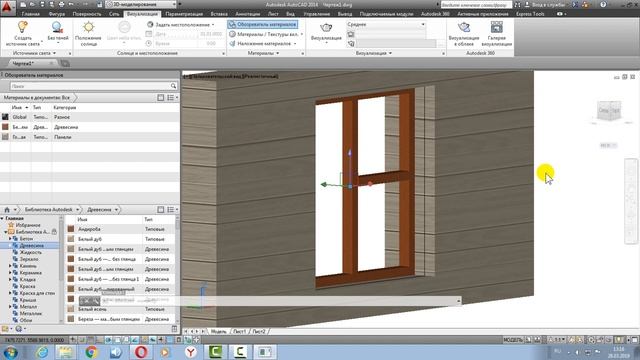Click the new drawing tab icon beside Чертеж1
Image resolution: width=640 pixels, height=360 pixels.
65,64
